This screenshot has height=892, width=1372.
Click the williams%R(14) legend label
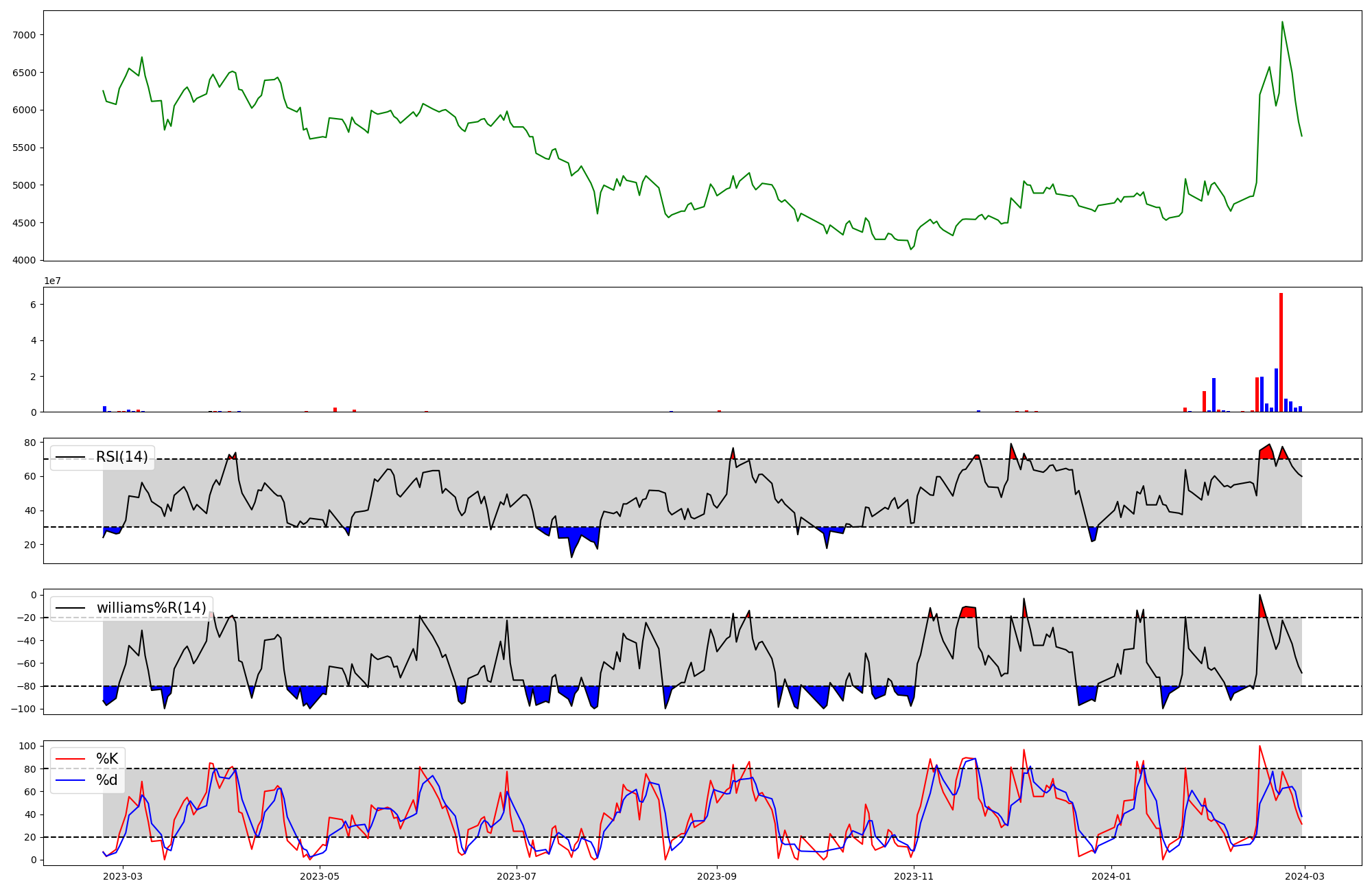pyautogui.click(x=151, y=608)
